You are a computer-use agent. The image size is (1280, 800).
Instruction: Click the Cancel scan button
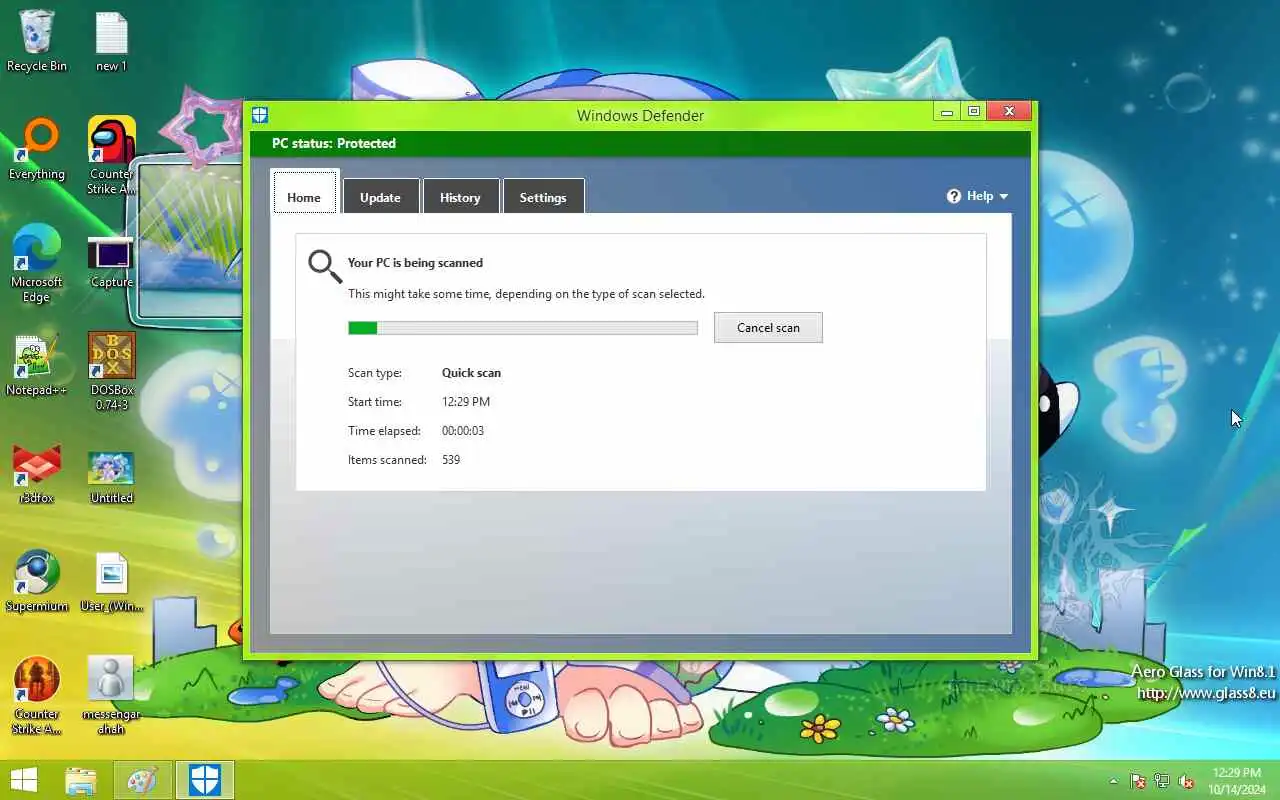click(768, 327)
